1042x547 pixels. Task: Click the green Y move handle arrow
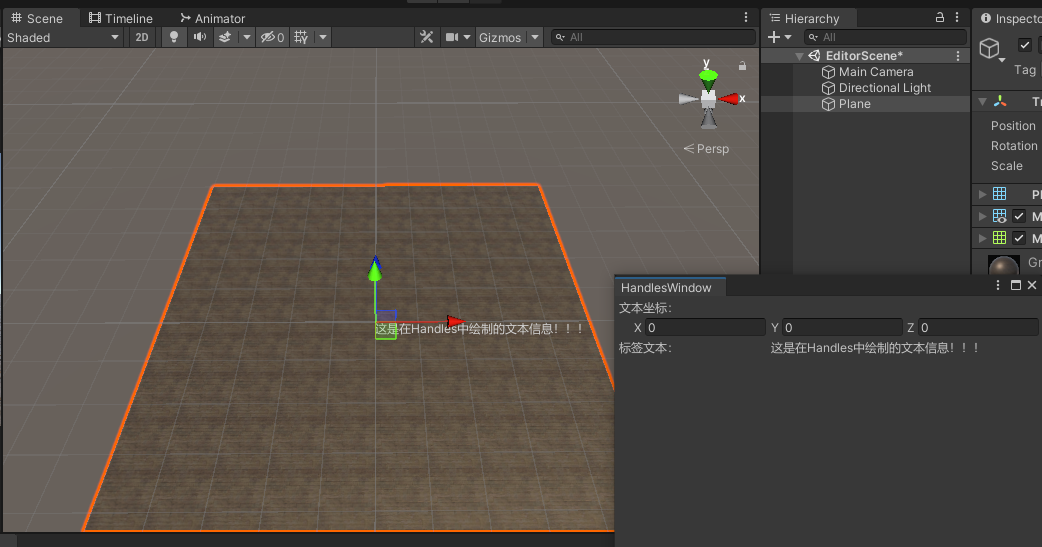coord(375,269)
